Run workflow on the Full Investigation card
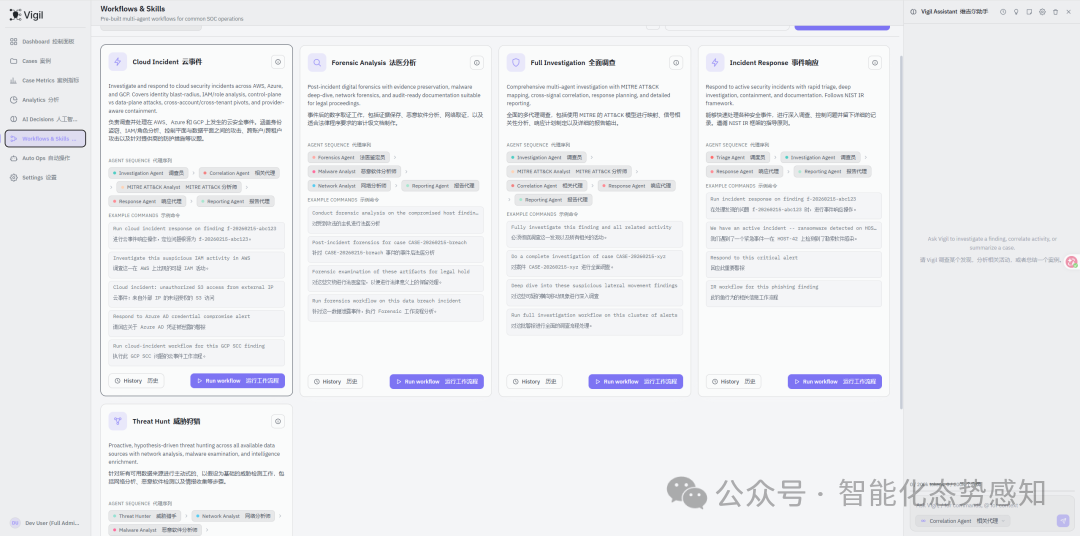This screenshot has height=536, width=1080. (x=636, y=382)
